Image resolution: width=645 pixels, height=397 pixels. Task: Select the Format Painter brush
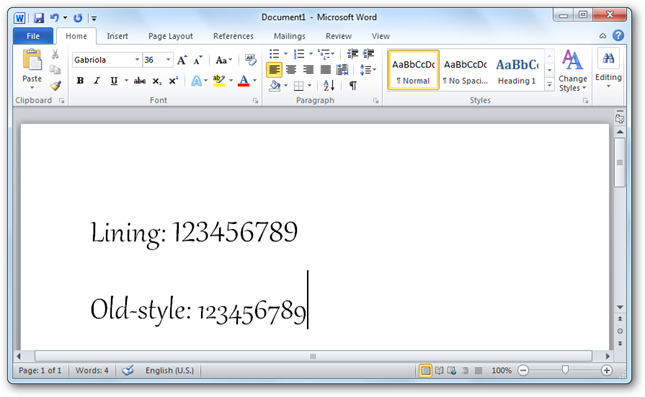(x=55, y=86)
